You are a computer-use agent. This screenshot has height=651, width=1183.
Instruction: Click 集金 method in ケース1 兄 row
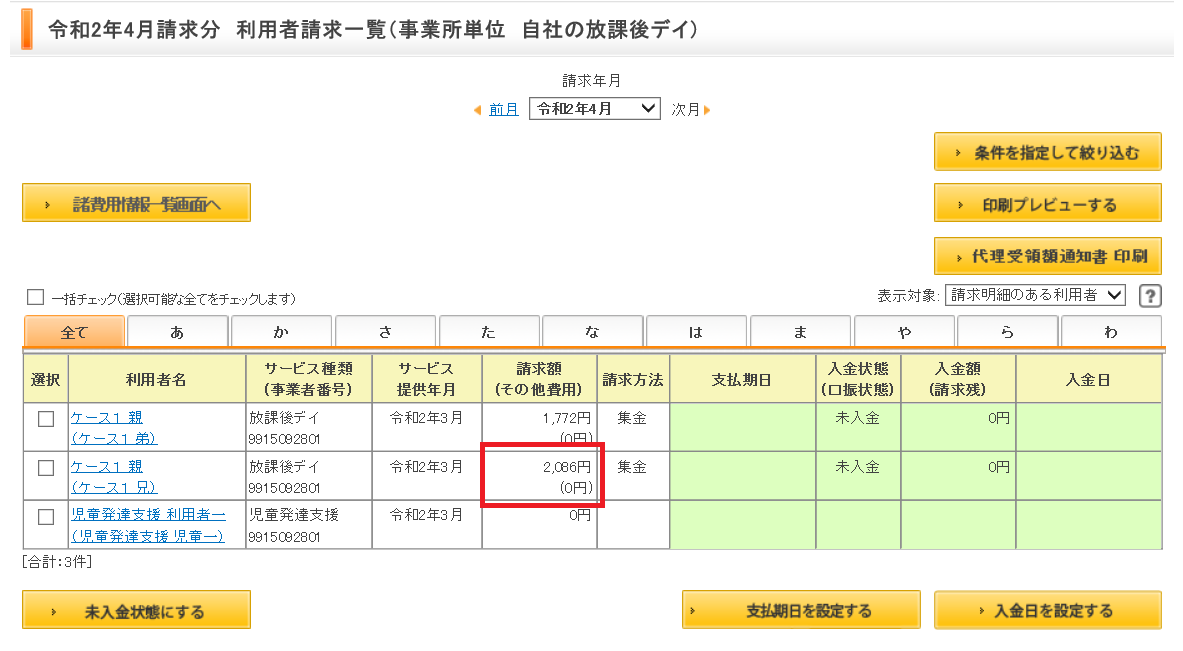click(632, 467)
